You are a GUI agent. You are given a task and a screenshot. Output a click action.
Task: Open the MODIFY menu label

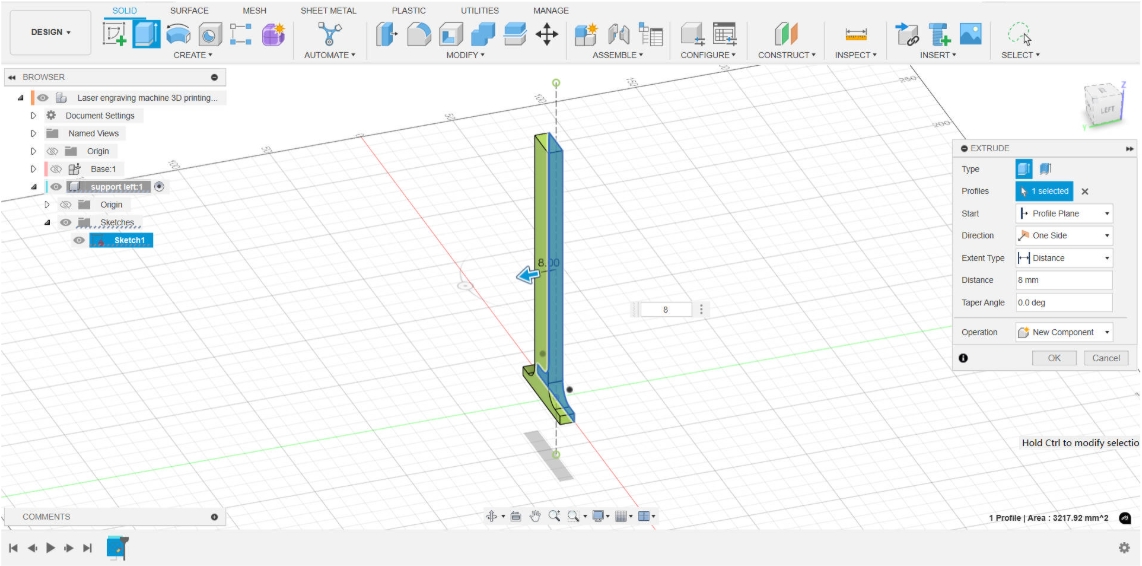(463, 55)
